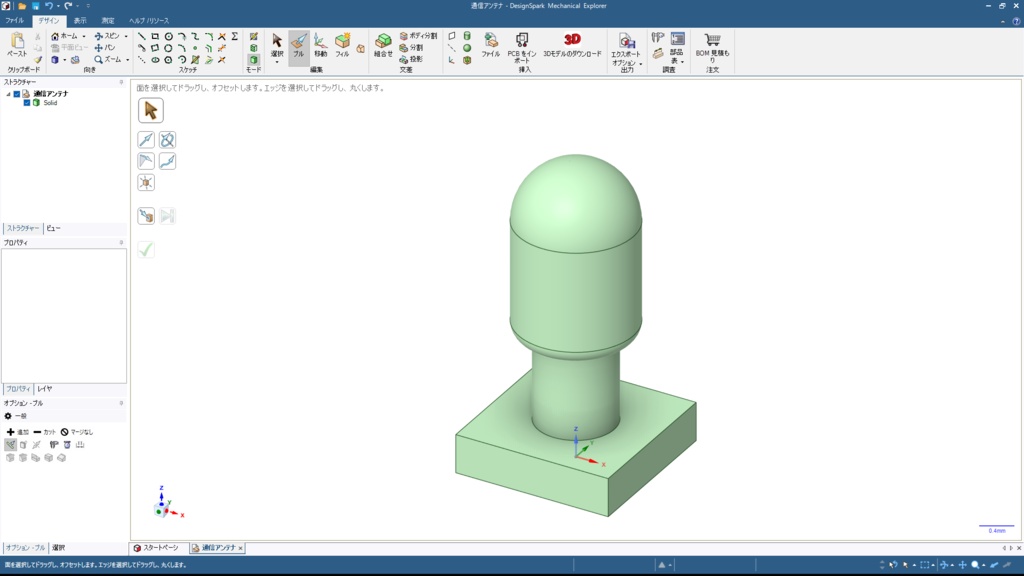Open 3Dモデルのダウンロード
The image size is (1024, 576).
point(572,46)
